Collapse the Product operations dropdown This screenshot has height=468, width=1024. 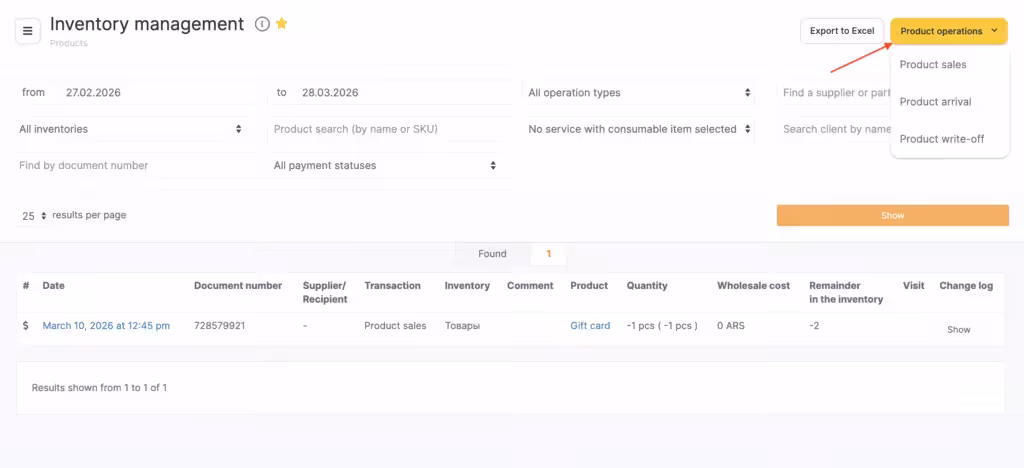pyautogui.click(x=948, y=31)
